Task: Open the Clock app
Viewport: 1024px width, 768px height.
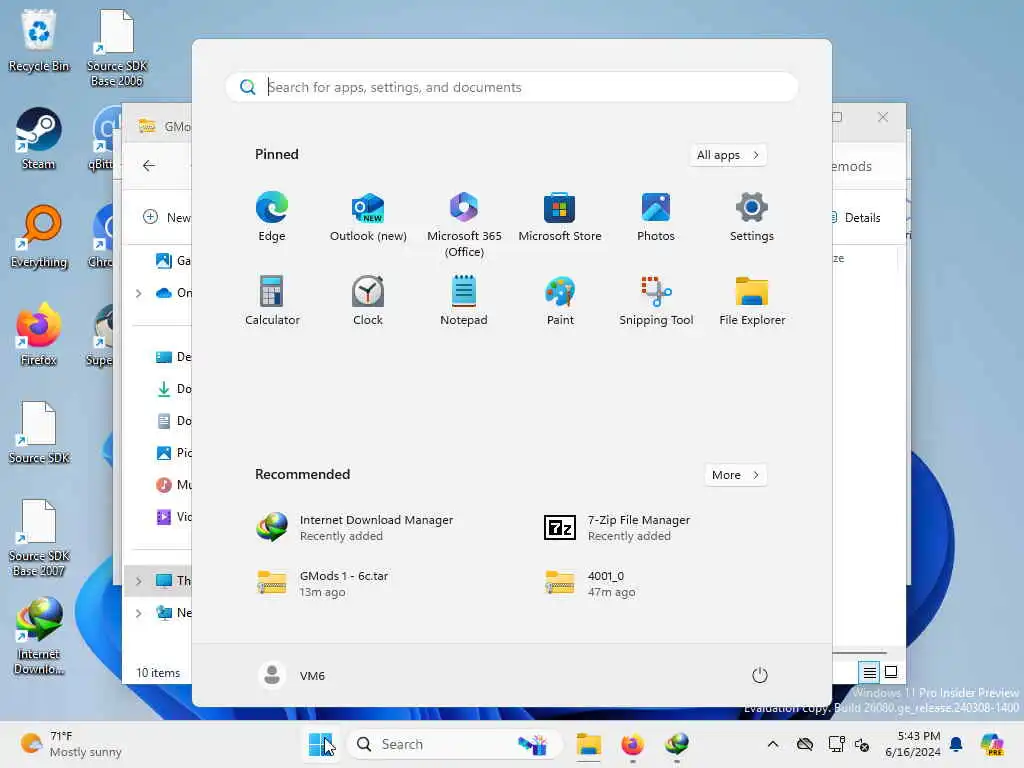Action: (x=368, y=300)
